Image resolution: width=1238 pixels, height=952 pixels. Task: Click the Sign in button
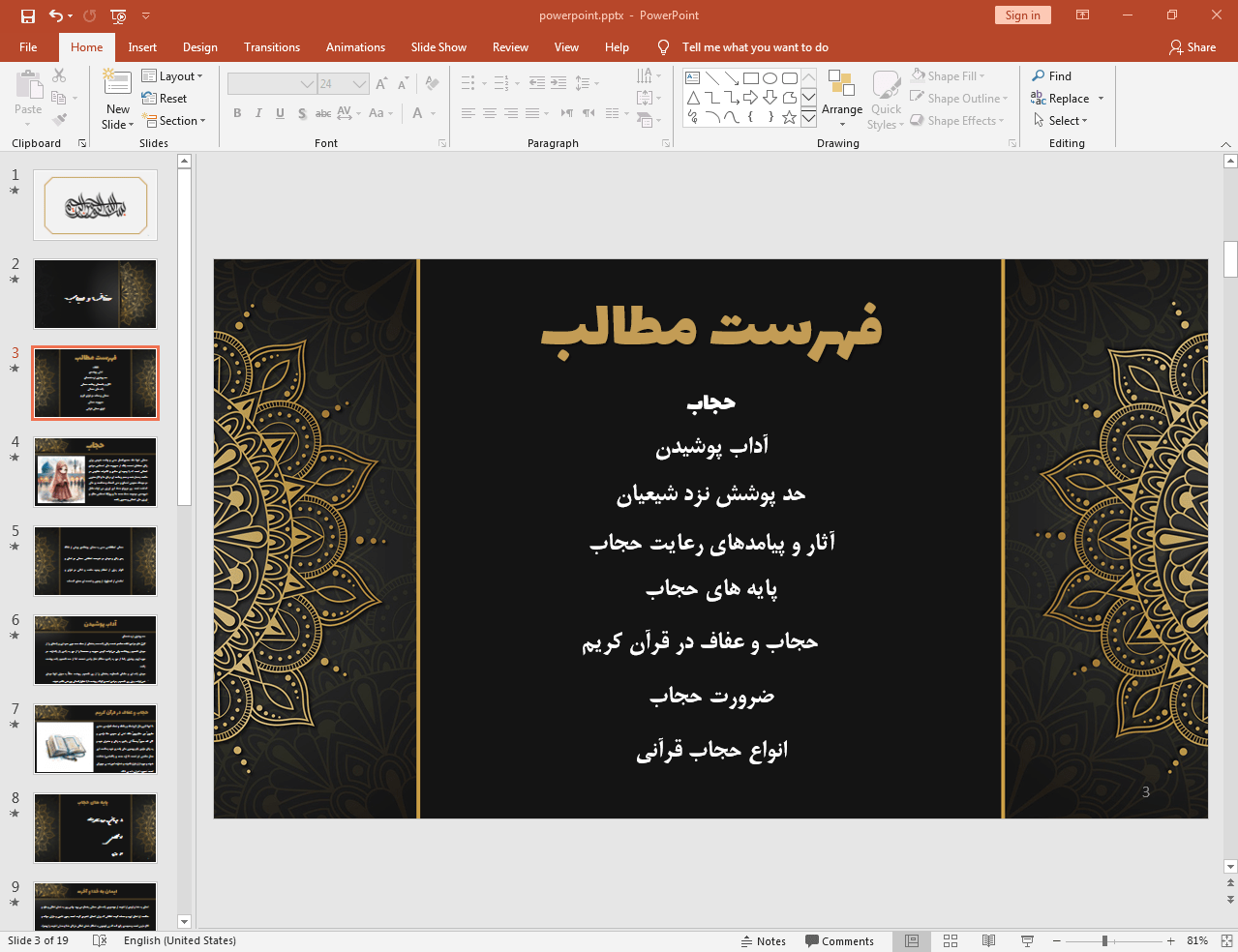[1022, 15]
